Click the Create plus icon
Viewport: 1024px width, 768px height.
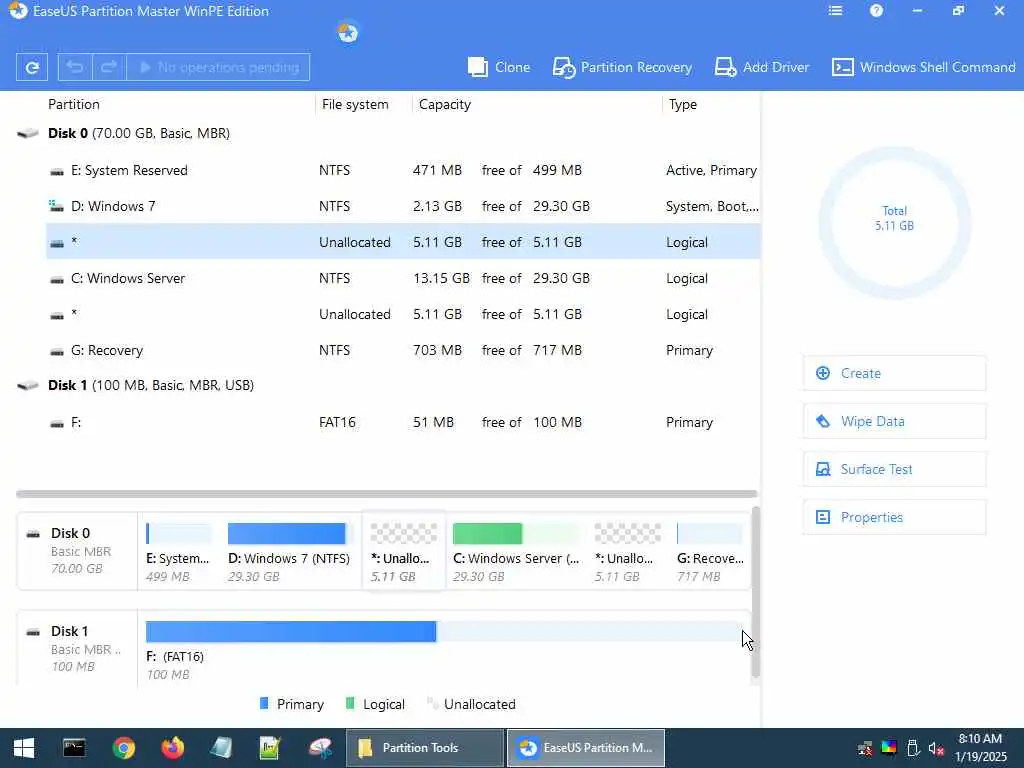tap(823, 373)
